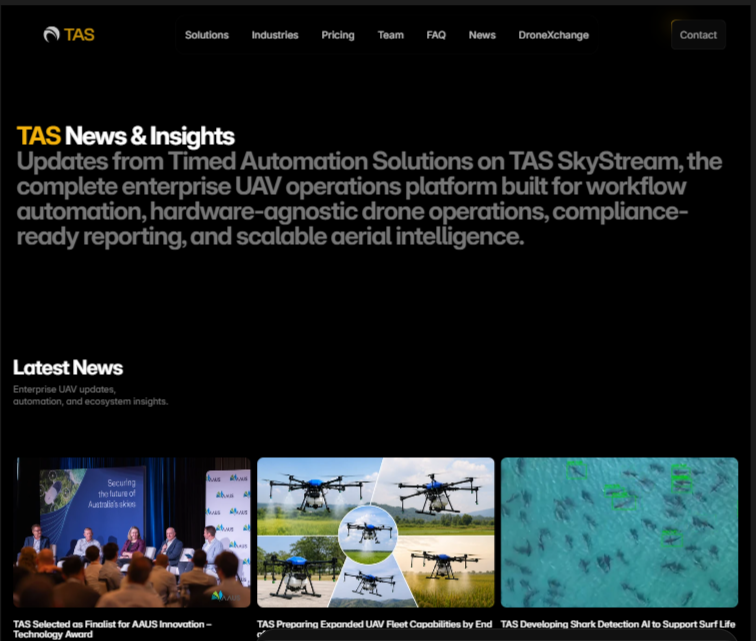Click the 'TAS News & Insights' heading
The width and height of the screenshot is (756, 641).
tap(126, 136)
